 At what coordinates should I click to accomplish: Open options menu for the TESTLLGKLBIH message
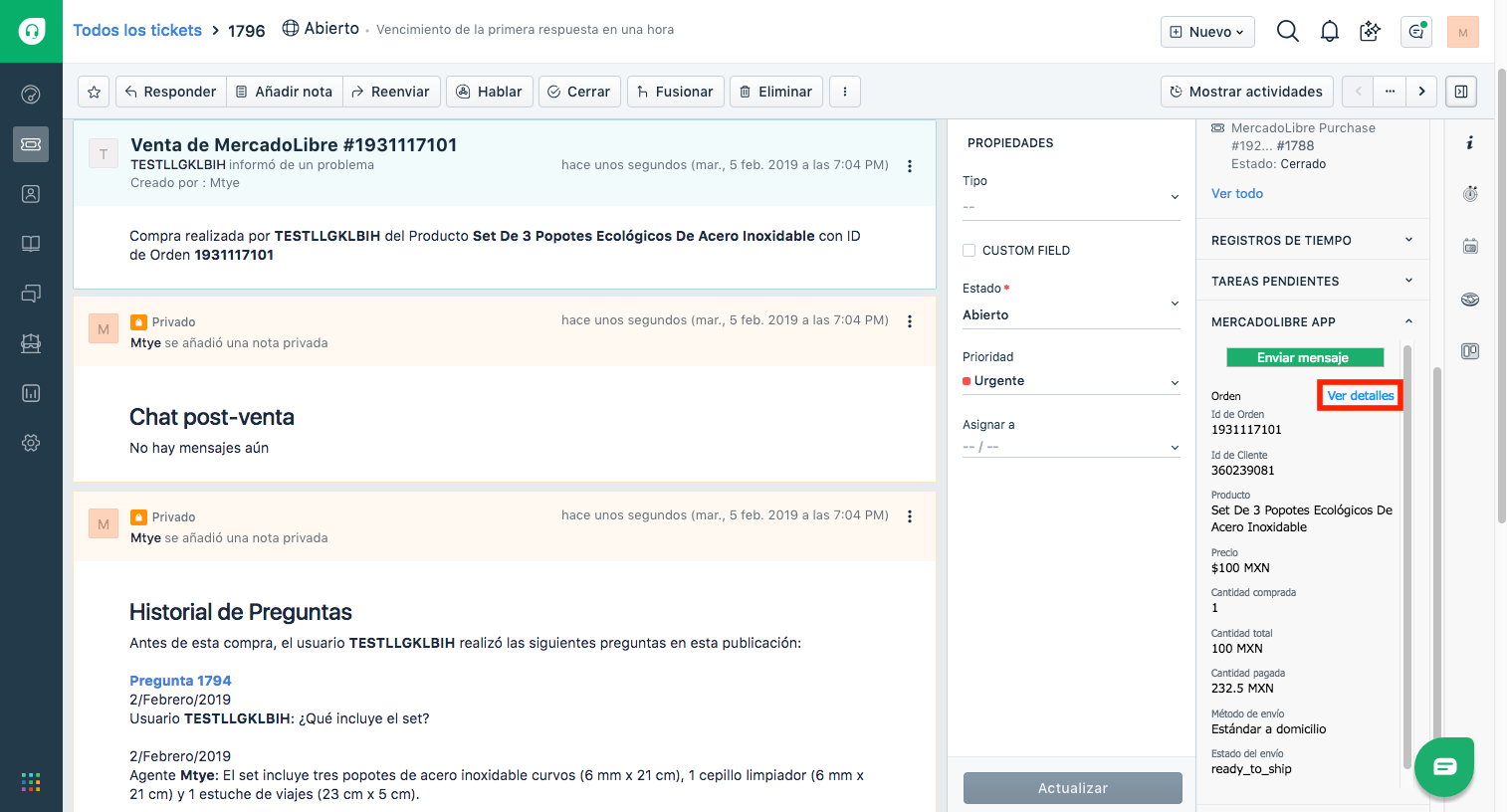pos(910,166)
